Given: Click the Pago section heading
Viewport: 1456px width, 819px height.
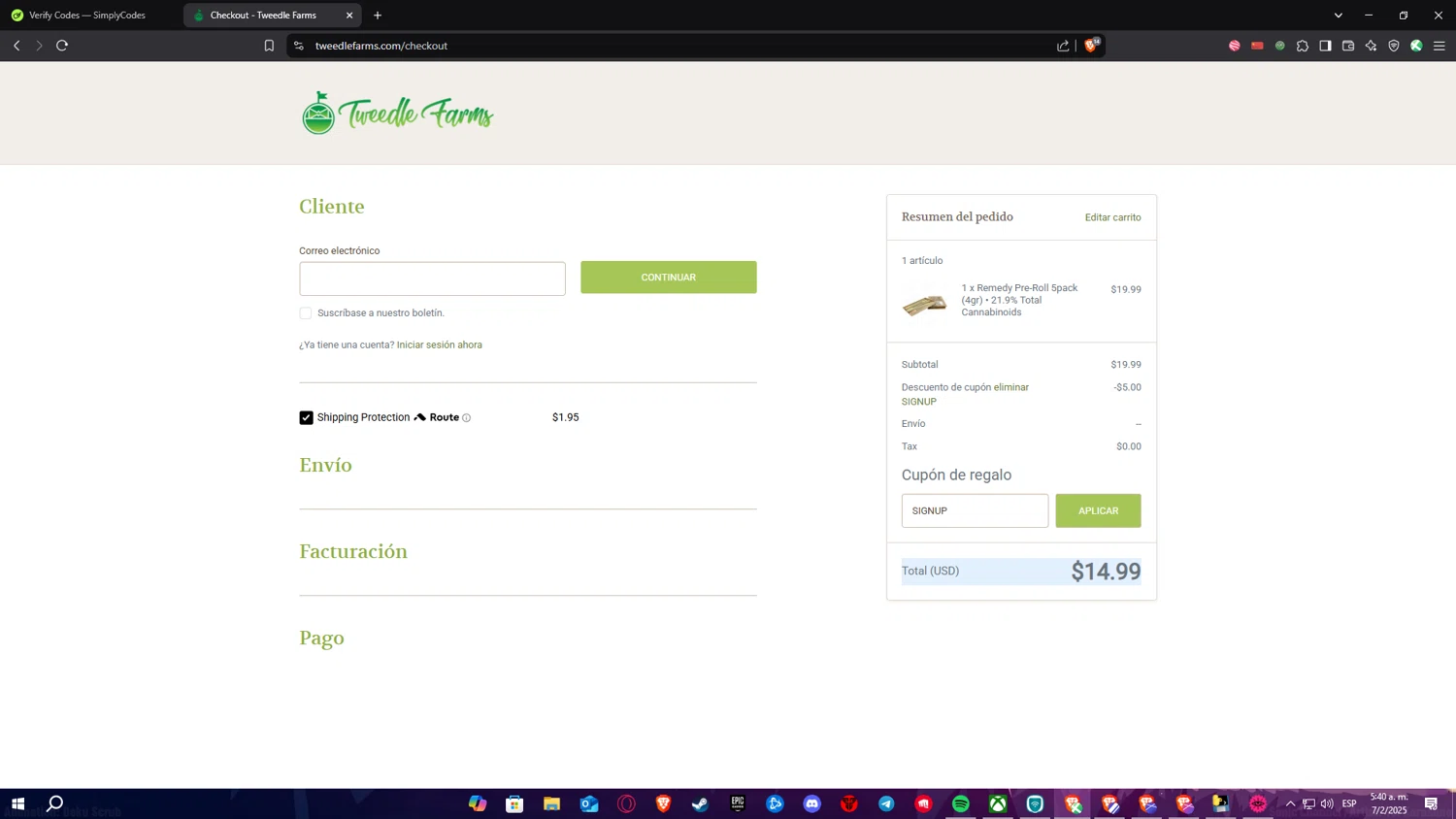Looking at the screenshot, I should [321, 639].
